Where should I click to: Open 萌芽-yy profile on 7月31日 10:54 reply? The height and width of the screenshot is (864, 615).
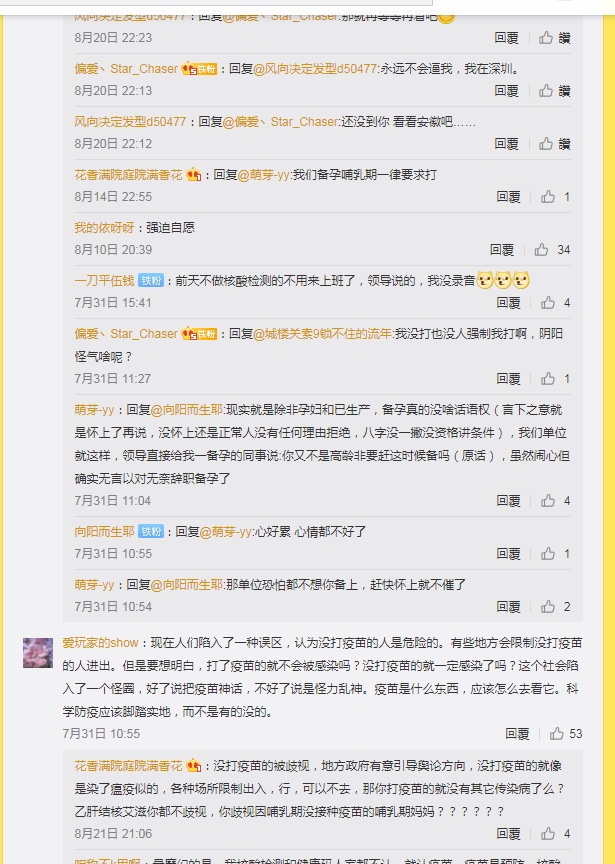point(94,585)
